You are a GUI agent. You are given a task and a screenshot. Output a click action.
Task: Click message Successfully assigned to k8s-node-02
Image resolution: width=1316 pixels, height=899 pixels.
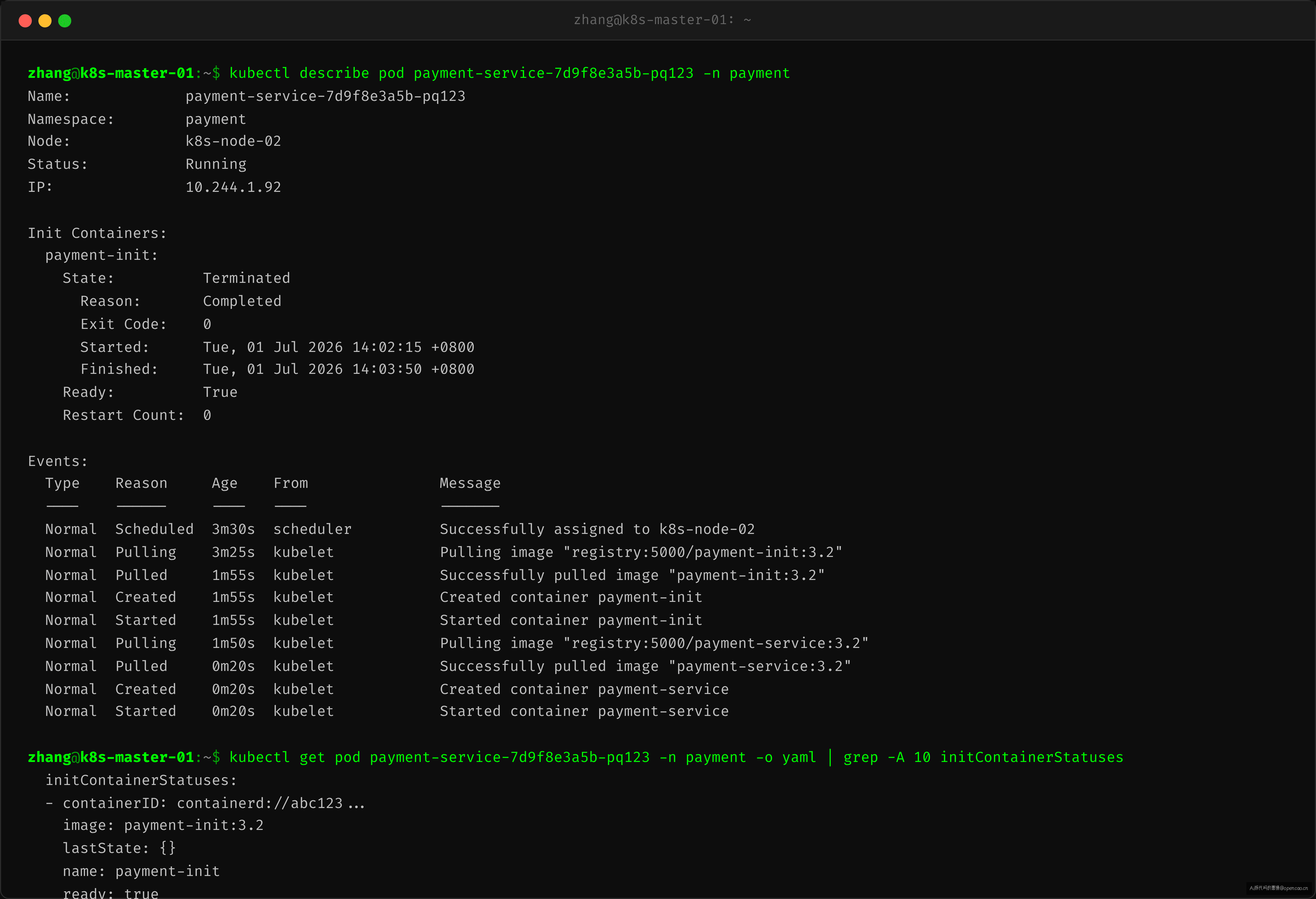pyautogui.click(x=597, y=529)
